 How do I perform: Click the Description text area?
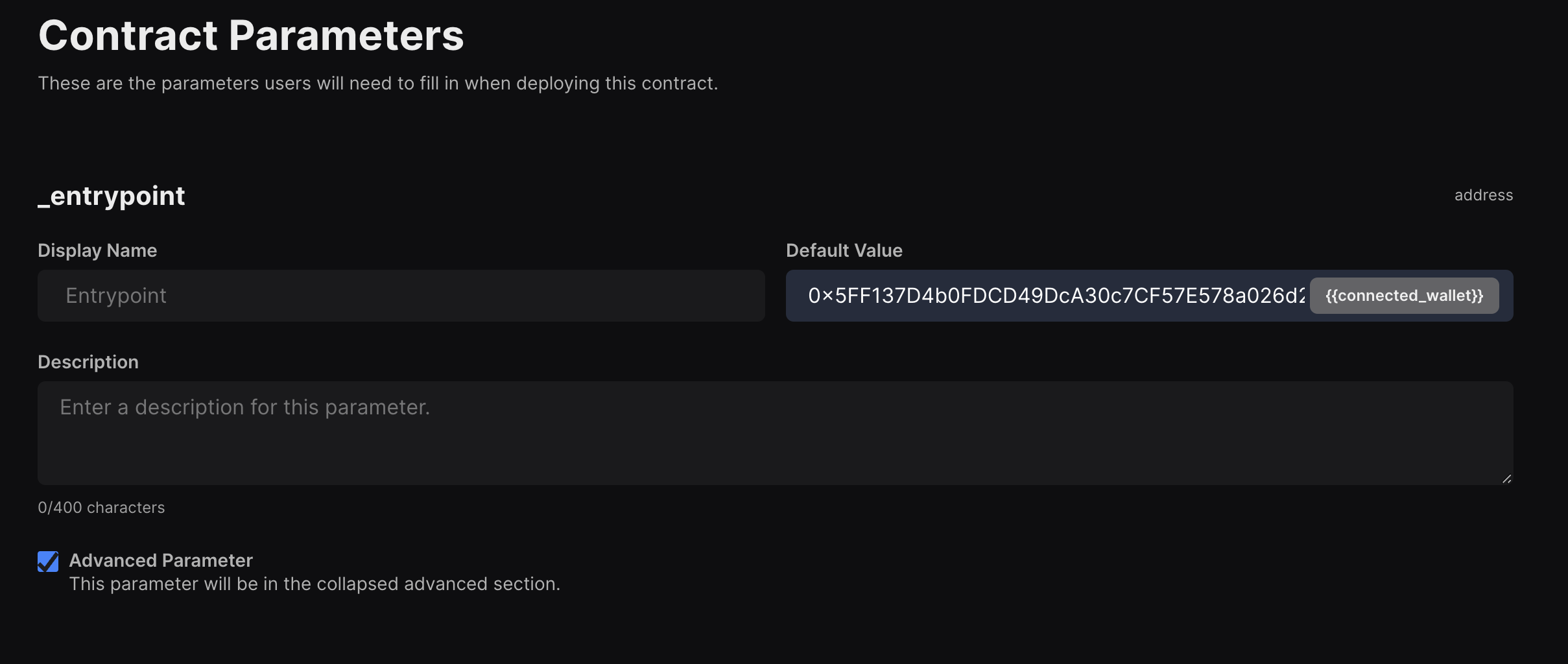(x=775, y=433)
